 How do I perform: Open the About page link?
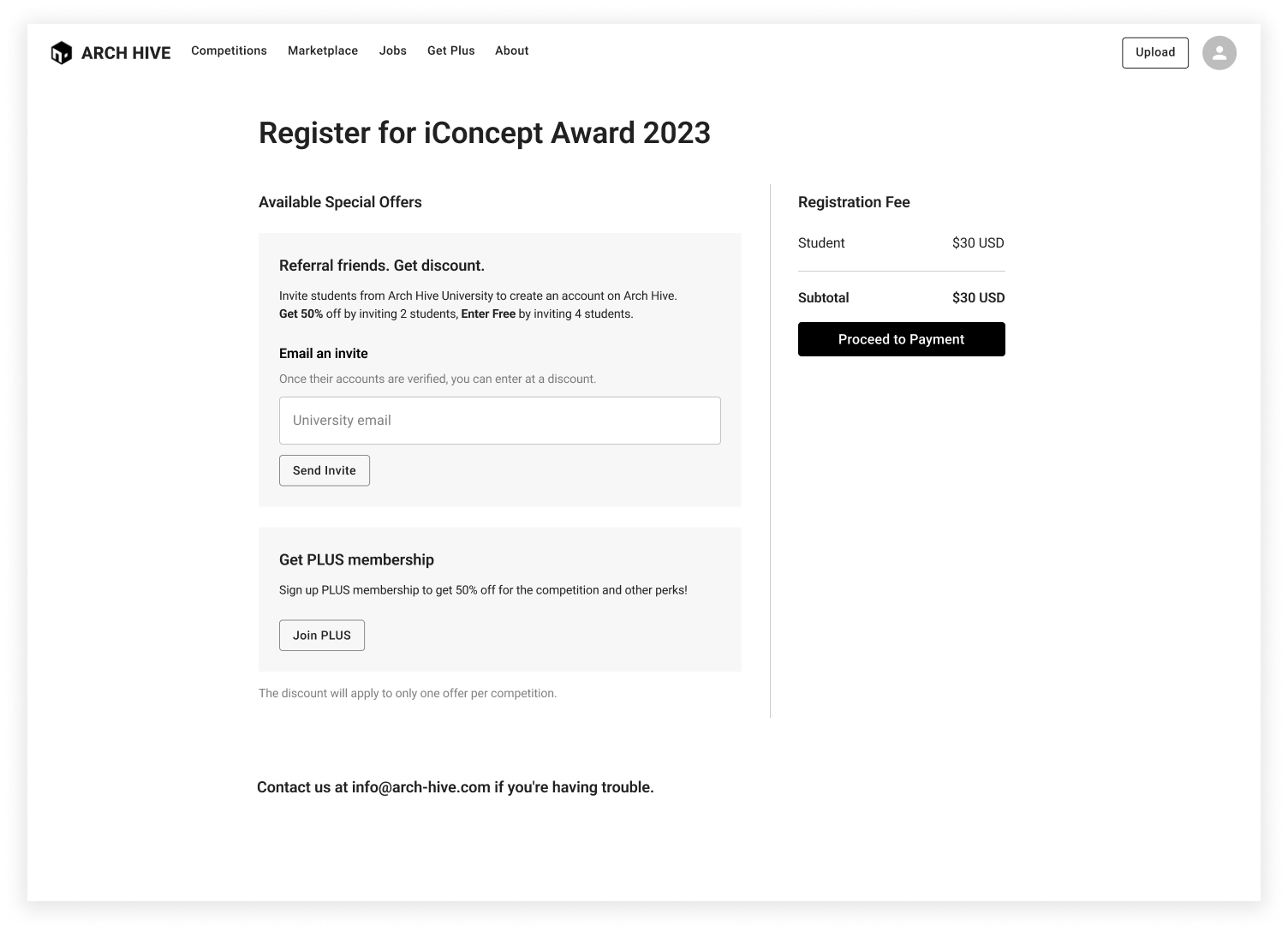[512, 51]
